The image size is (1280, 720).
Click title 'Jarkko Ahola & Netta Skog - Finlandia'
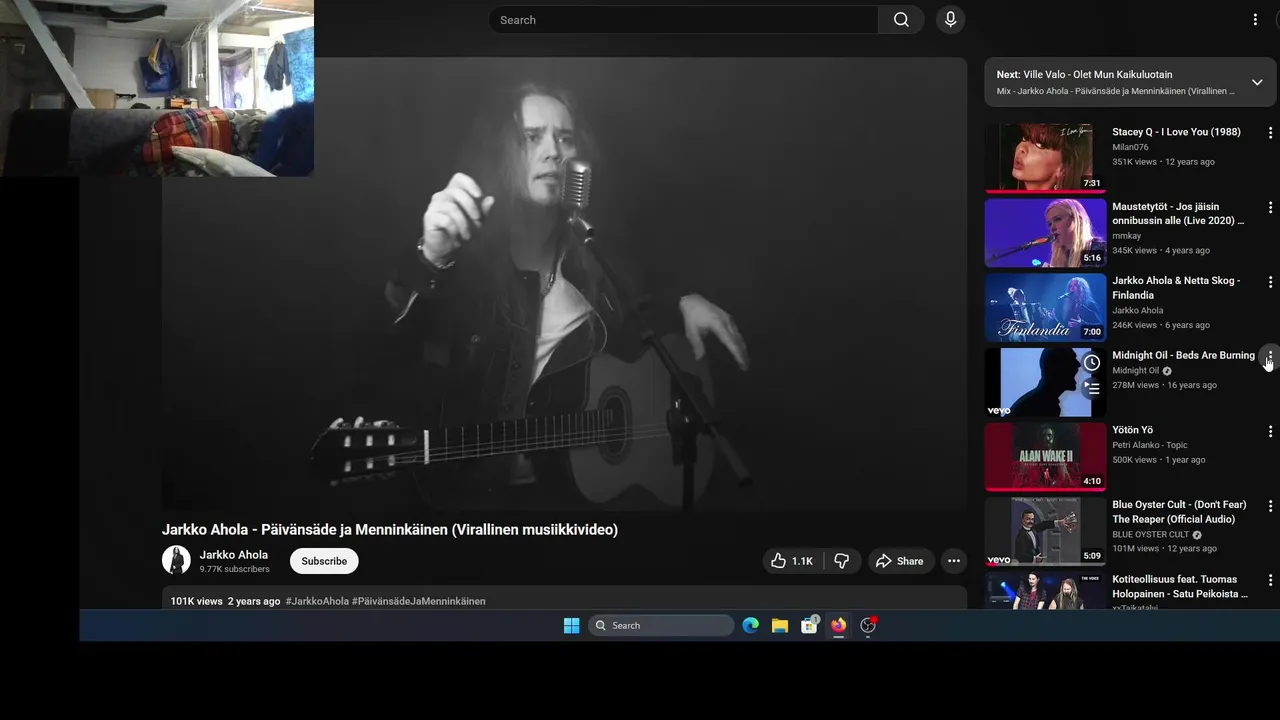pos(1176,288)
